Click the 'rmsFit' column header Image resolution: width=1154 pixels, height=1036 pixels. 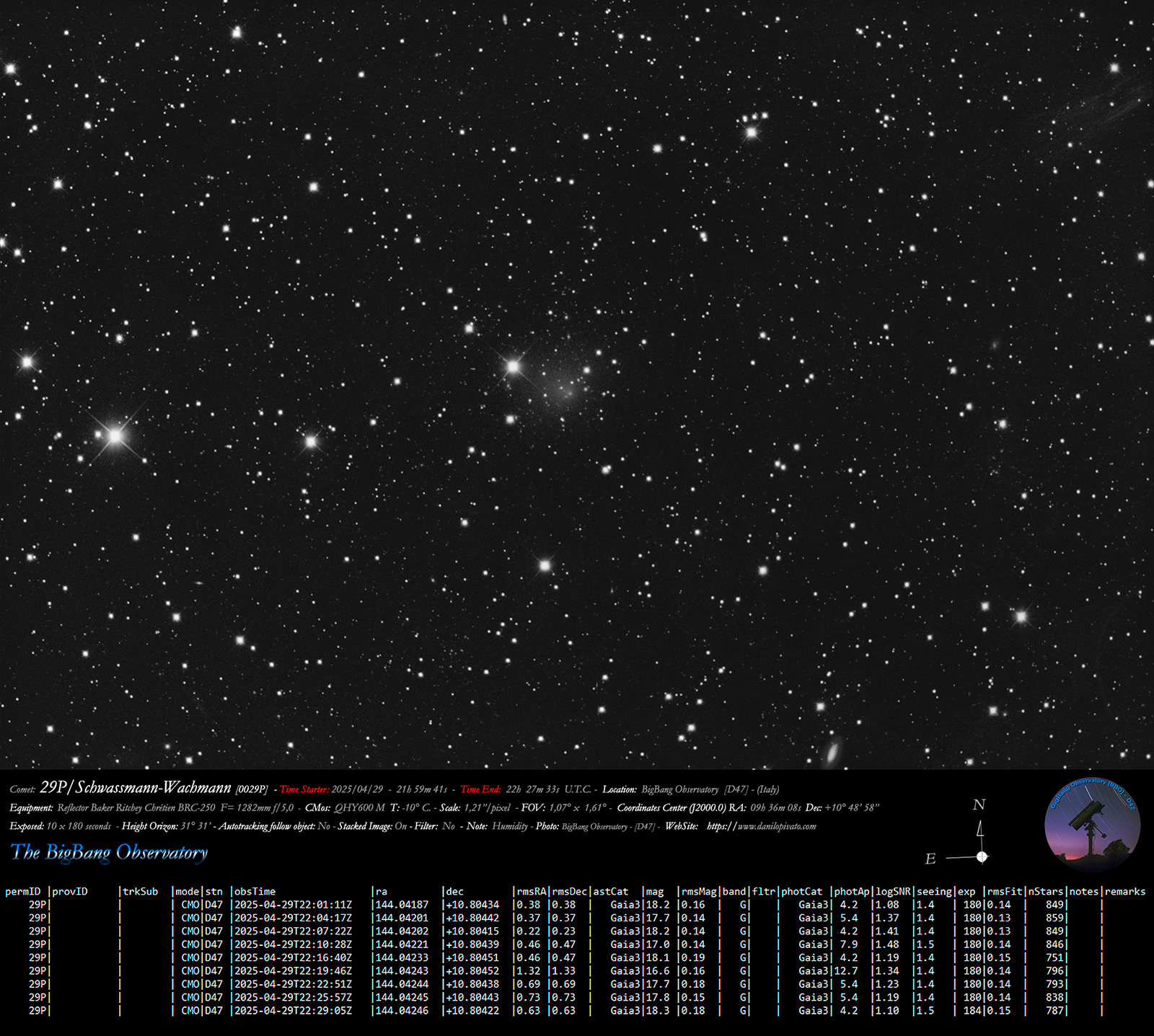pos(1005,892)
